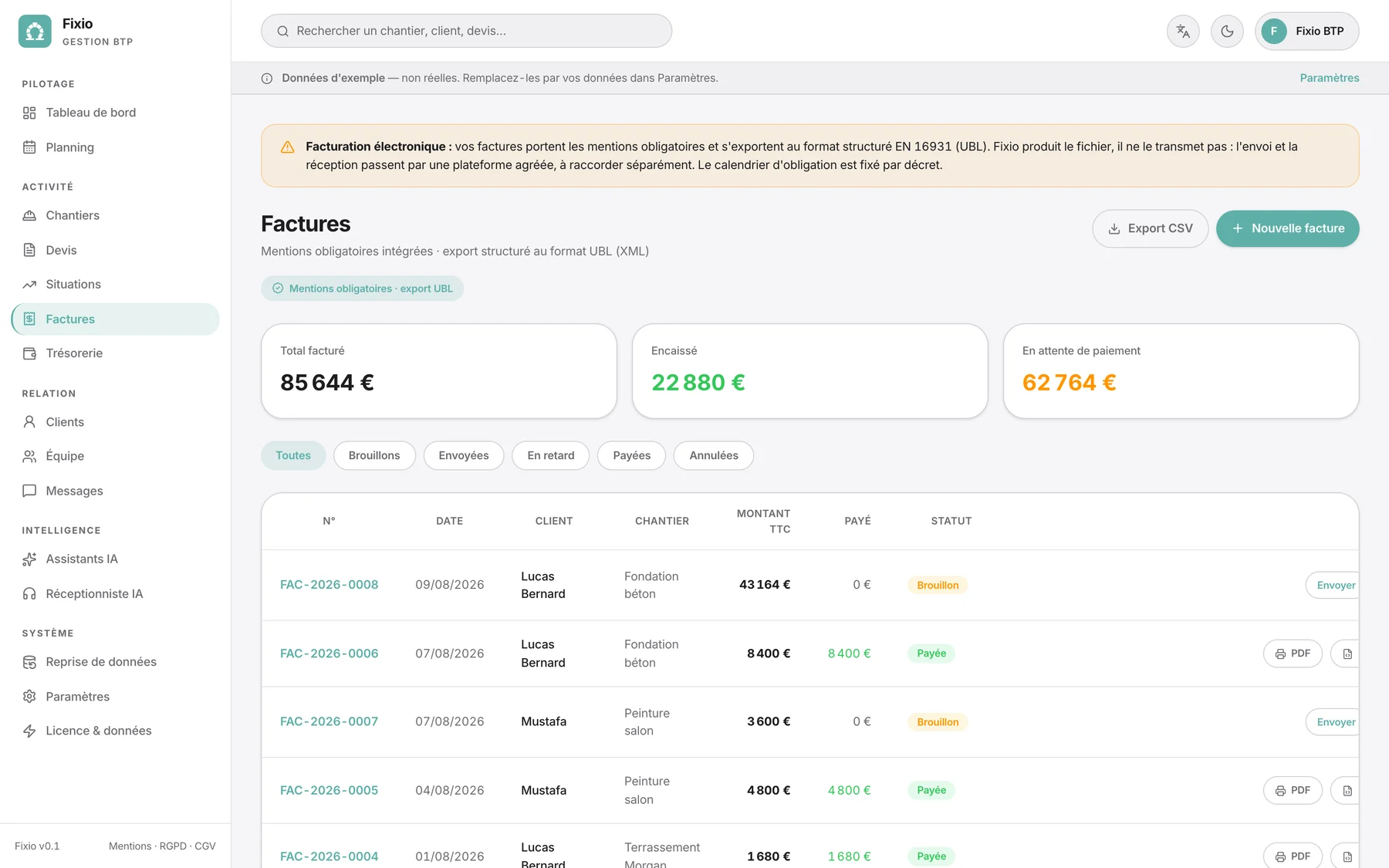Click the Mentions obligatoires export UBL badge
1389x868 pixels.
[x=362, y=289]
